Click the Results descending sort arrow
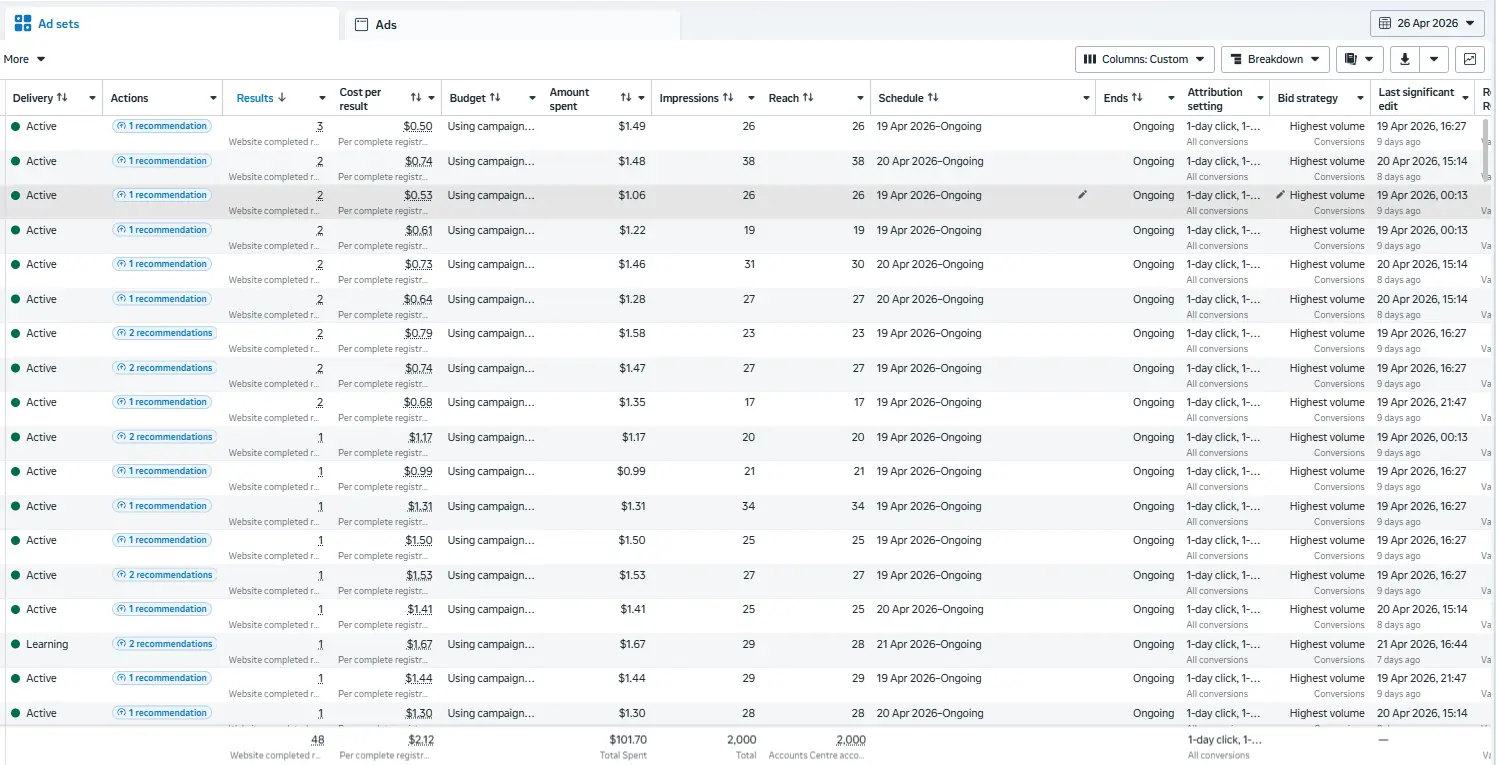1496x765 pixels. [282, 98]
